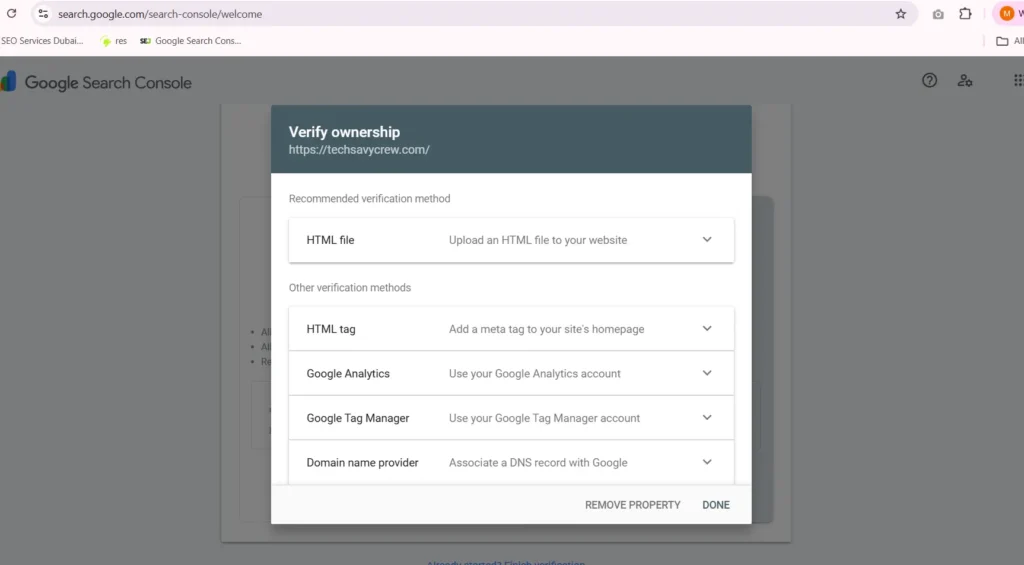1024x565 pixels.
Task: Click the REMOVE PROPERTY button
Action: (632, 504)
